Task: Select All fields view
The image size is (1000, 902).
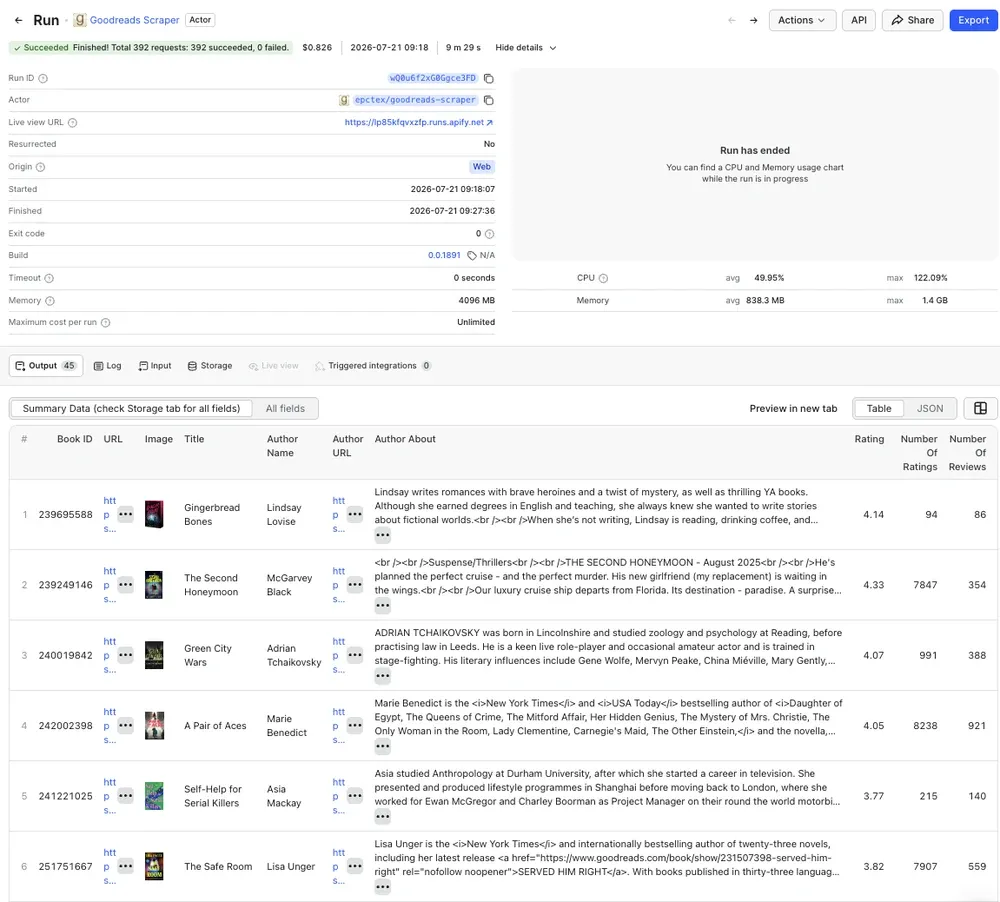Action: click(x=285, y=408)
